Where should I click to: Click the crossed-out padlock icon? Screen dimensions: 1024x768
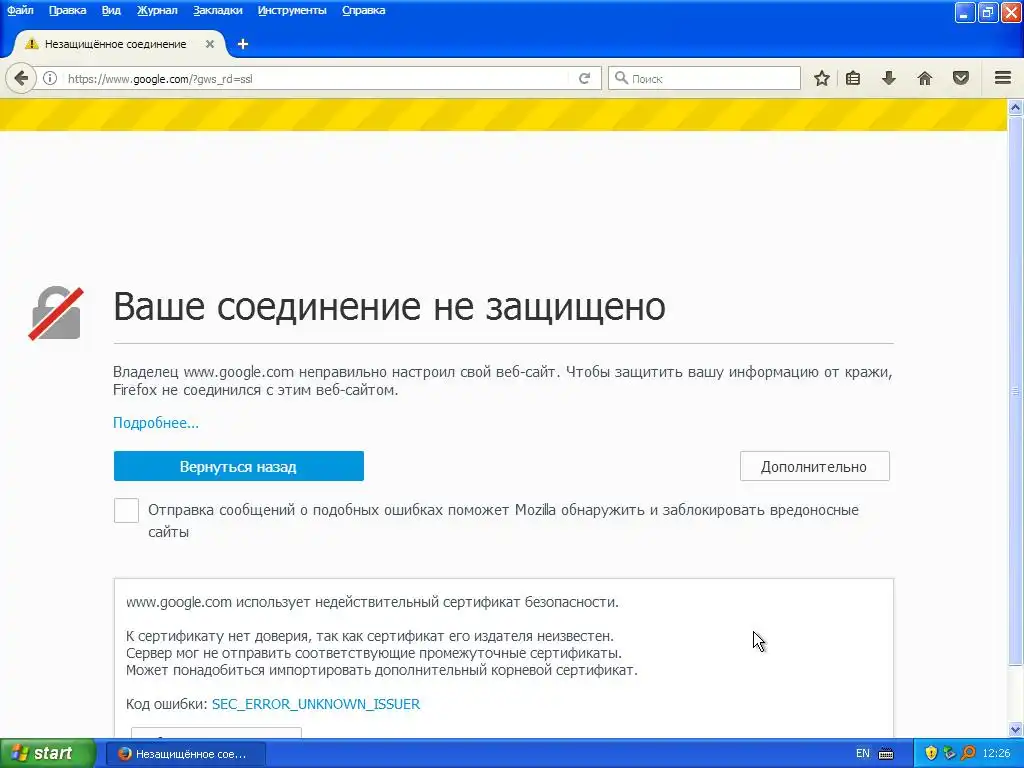(x=56, y=313)
